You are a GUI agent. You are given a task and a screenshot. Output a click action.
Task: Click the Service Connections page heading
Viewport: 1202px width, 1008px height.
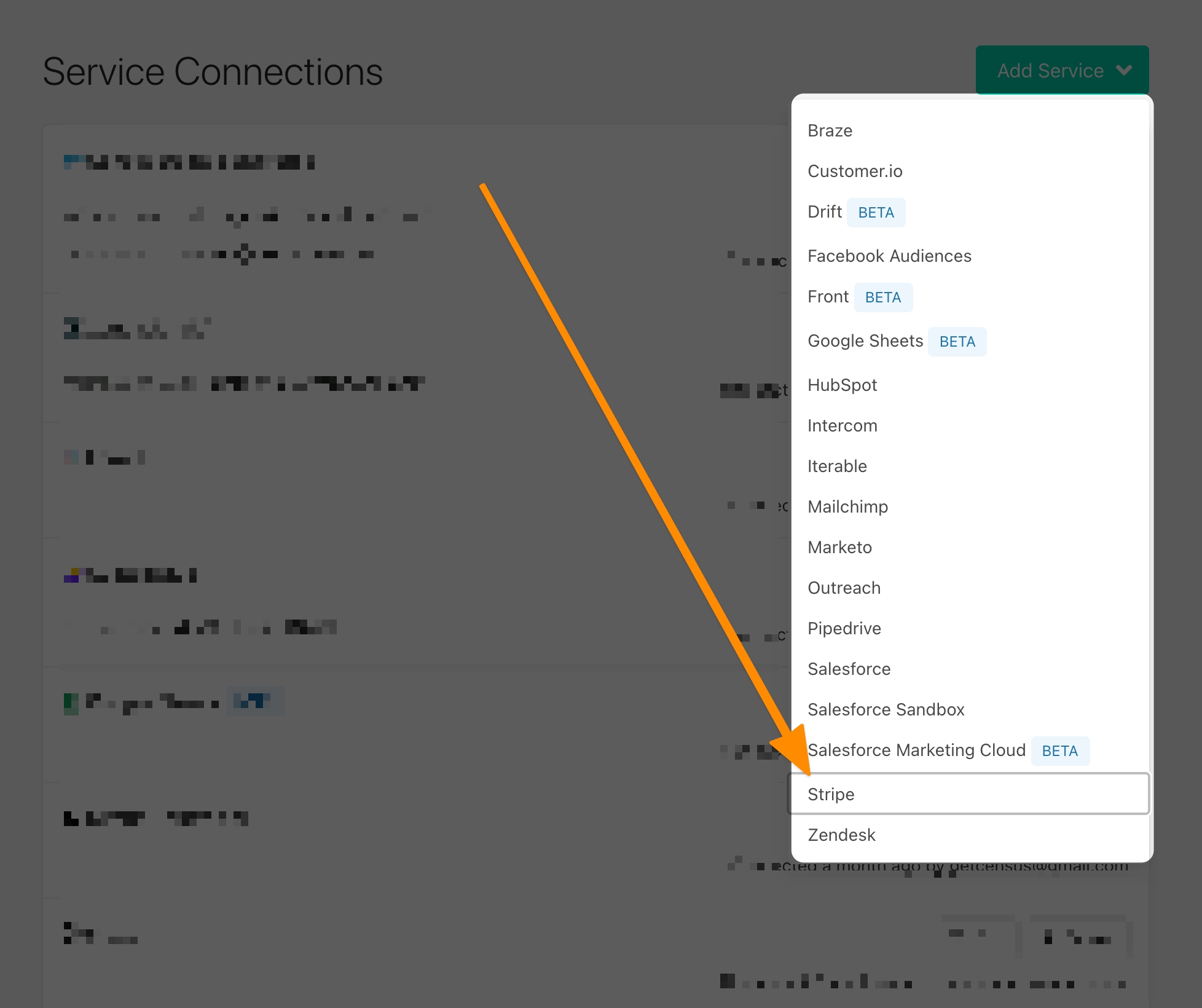tap(213, 71)
